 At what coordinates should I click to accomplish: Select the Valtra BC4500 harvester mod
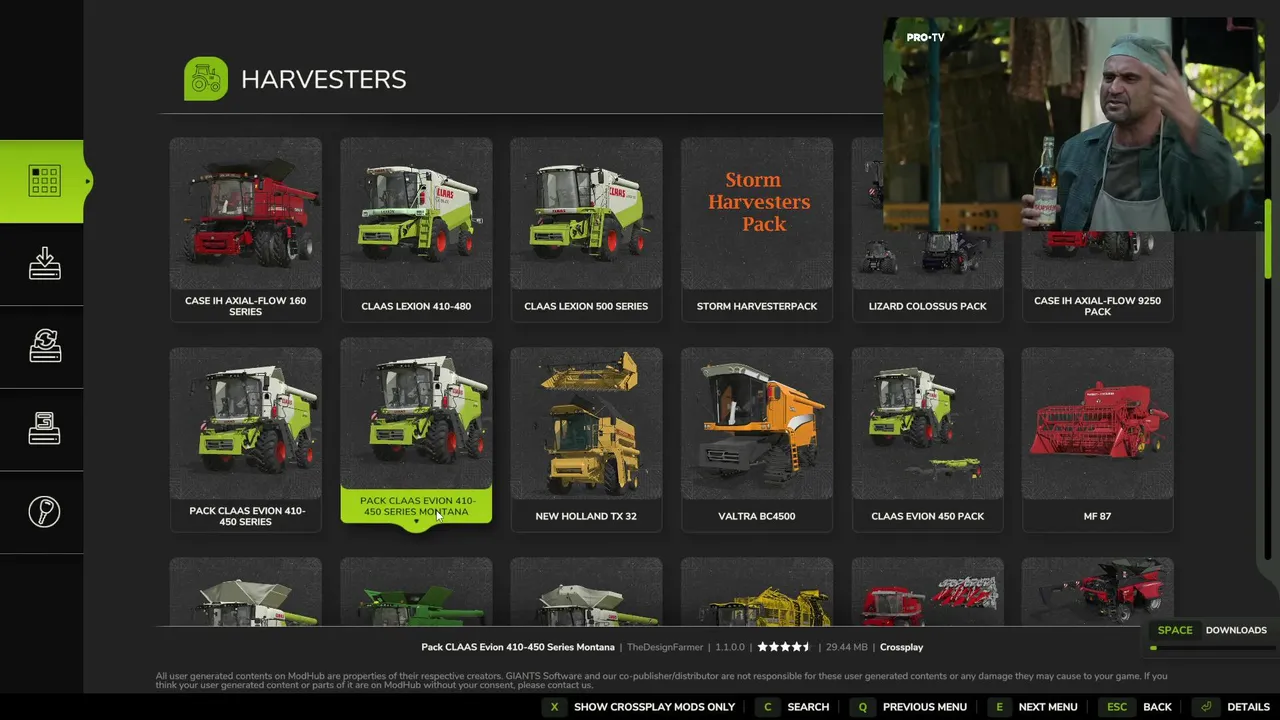(x=757, y=439)
